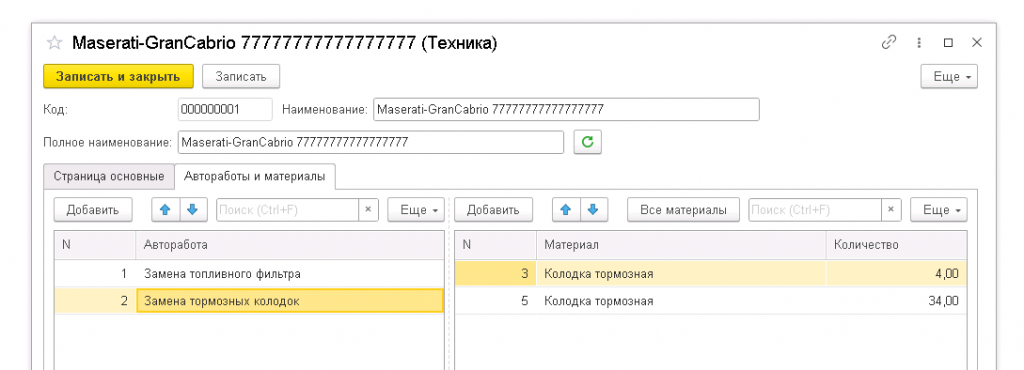The width and height of the screenshot is (1024, 370).
Task: Click the green refresh full name icon
Action: [587, 142]
